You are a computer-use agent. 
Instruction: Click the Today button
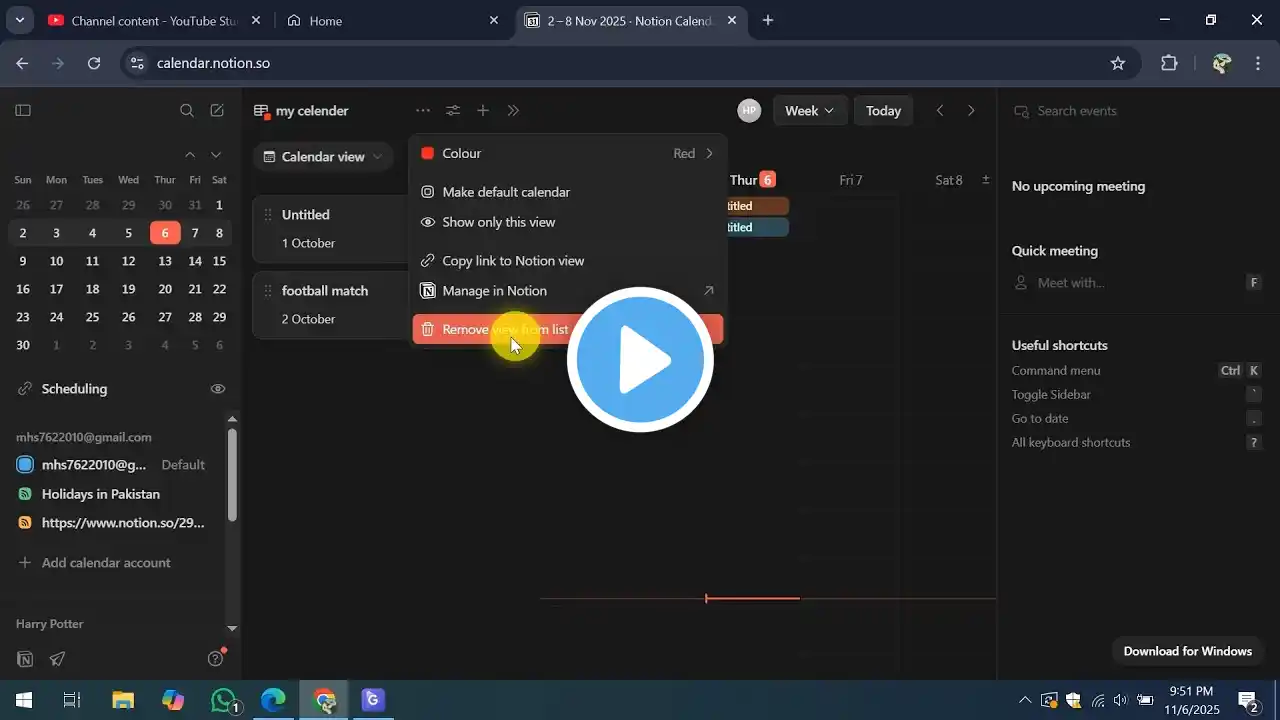point(884,111)
